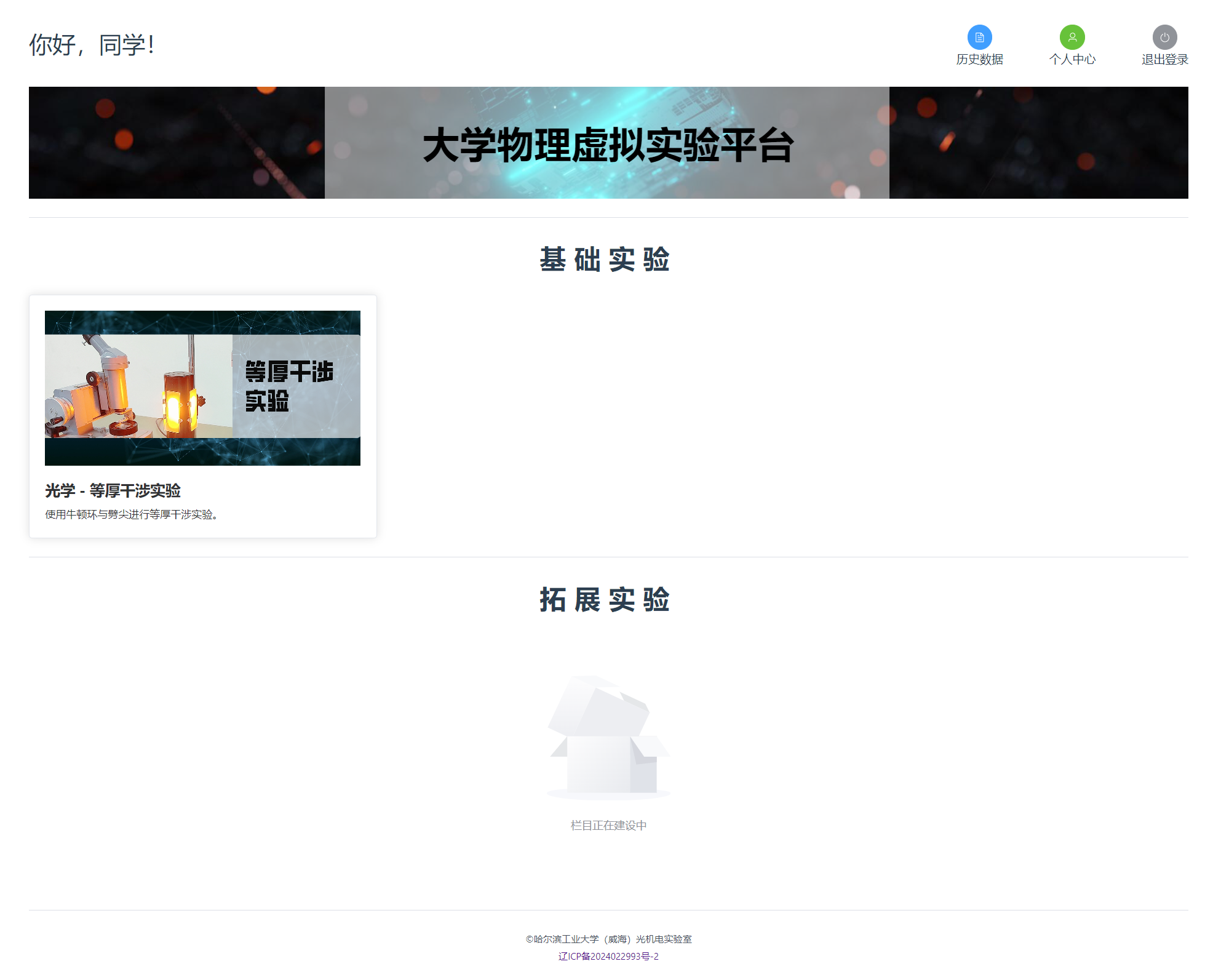Click the 大学物理虚拟实验平台 banner image

point(608,143)
